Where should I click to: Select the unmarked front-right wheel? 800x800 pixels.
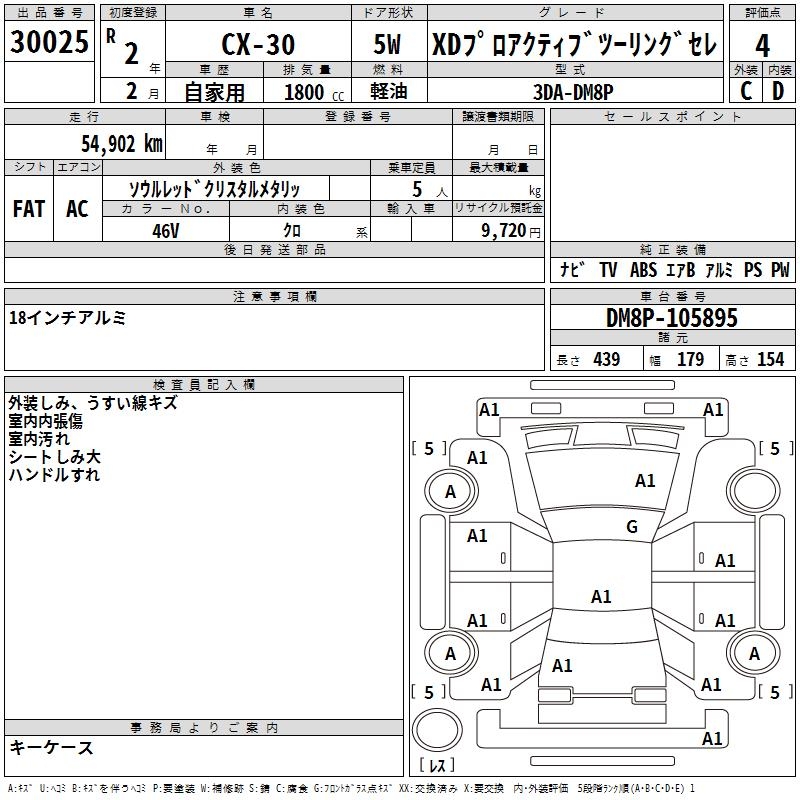(754, 491)
